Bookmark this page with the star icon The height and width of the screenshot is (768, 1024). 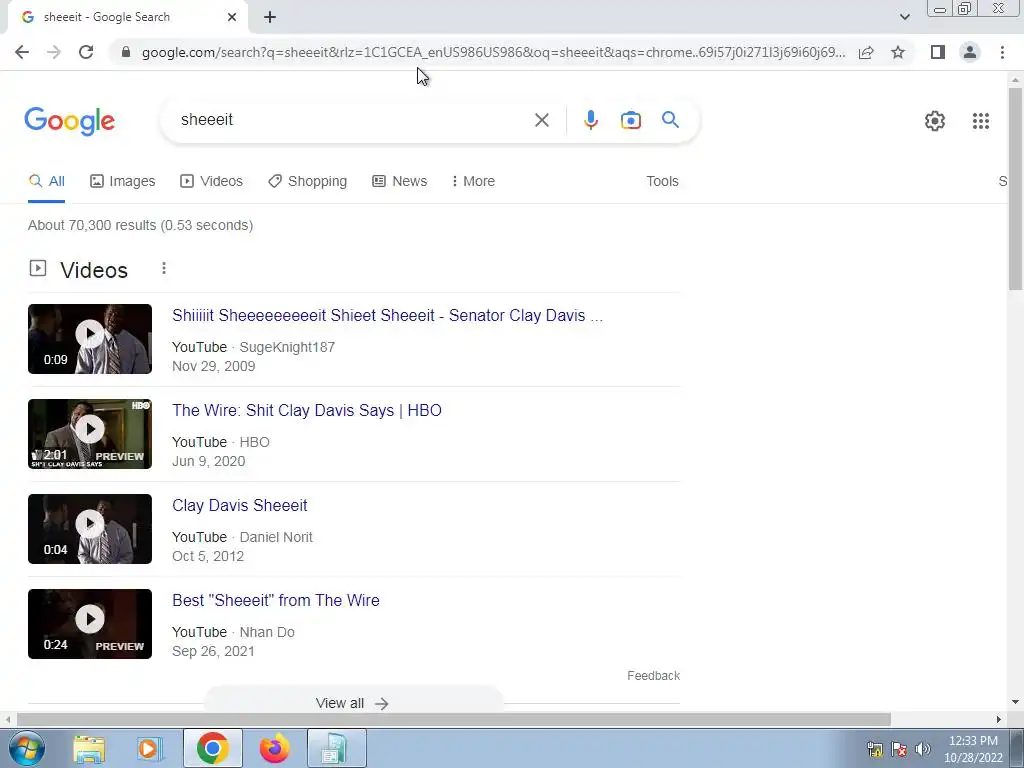[x=898, y=52]
